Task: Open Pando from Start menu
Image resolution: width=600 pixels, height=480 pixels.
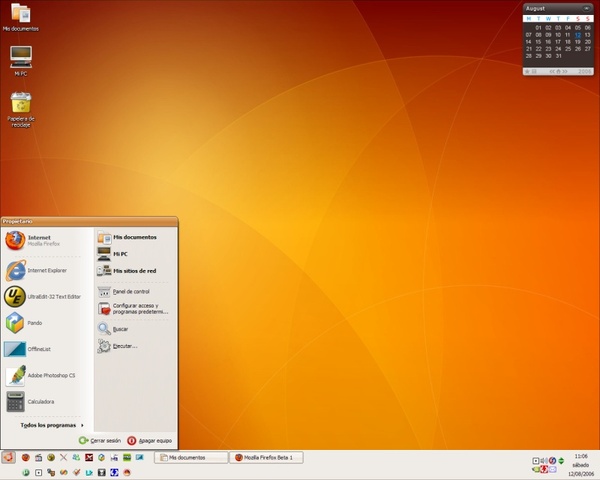Action: 42,323
